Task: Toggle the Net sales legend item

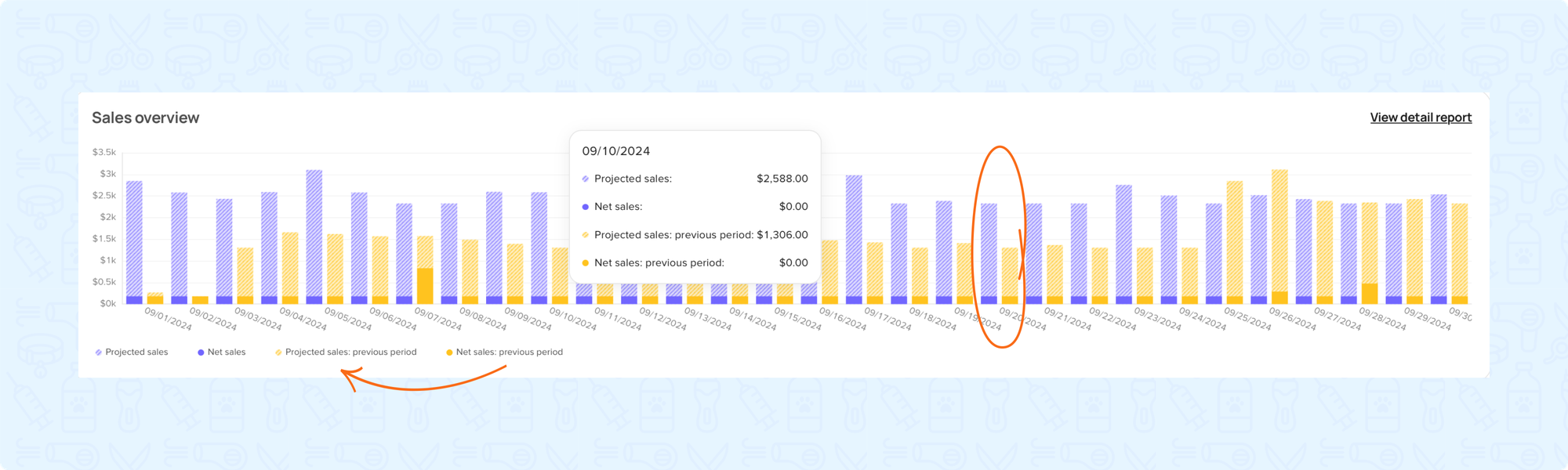Action: 221,352
